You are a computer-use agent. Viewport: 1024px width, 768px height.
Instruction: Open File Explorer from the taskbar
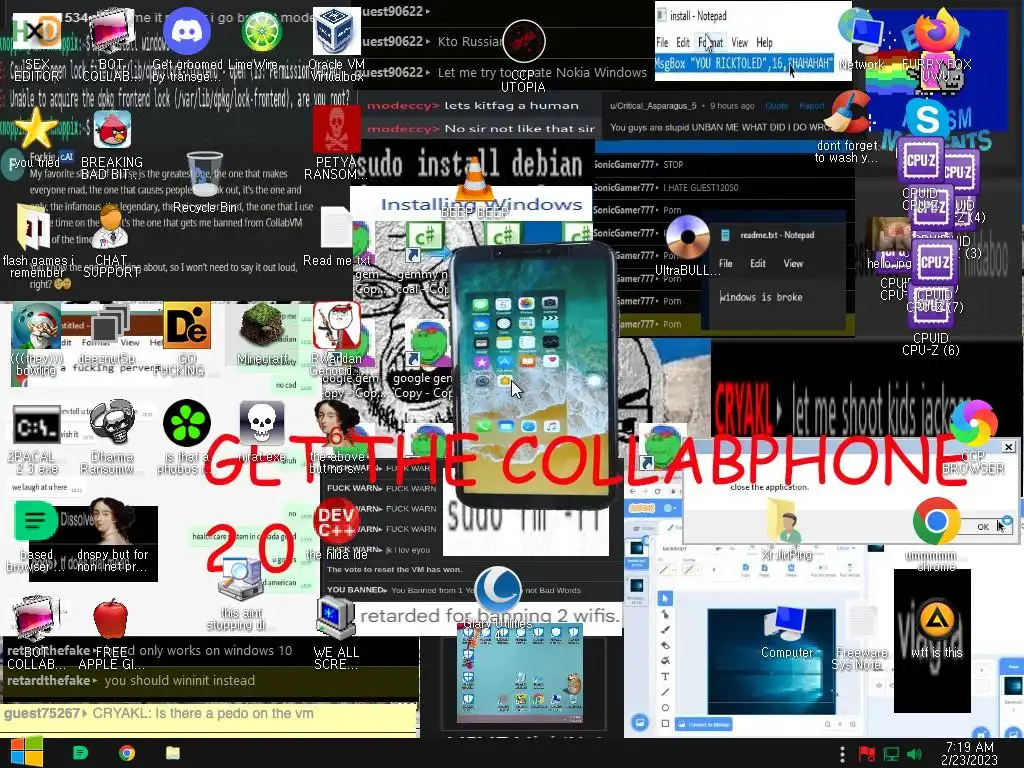pyautogui.click(x=173, y=753)
